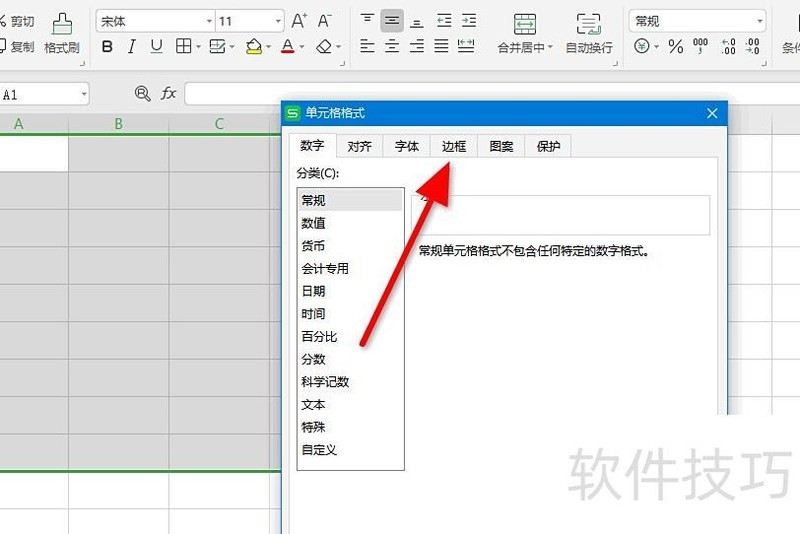Toggle Italic formatting

[132, 47]
